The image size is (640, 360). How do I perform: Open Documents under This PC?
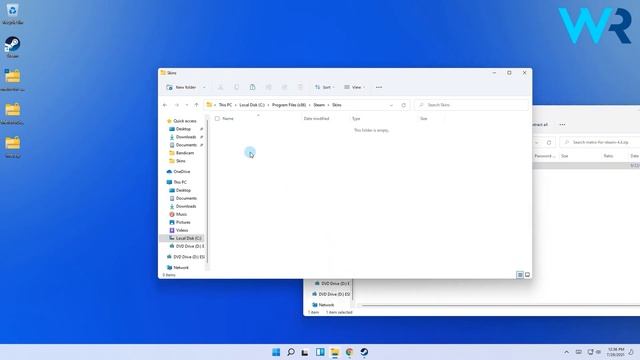pos(186,198)
